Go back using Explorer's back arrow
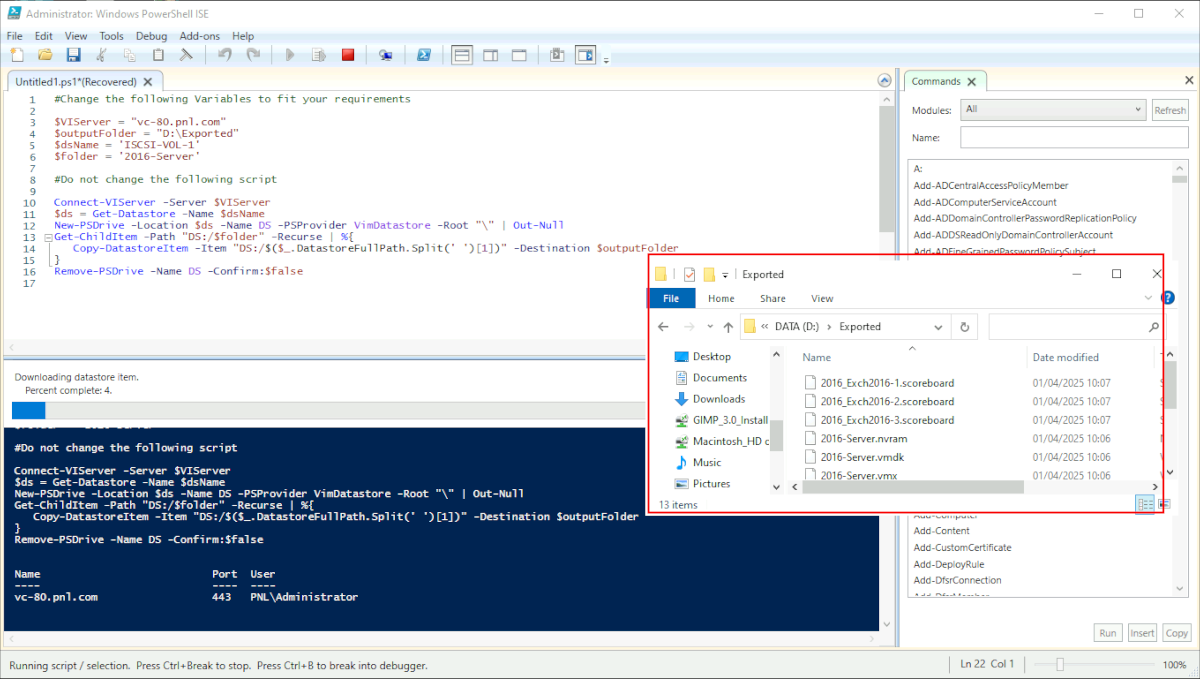This screenshot has height=679, width=1200. point(663,327)
